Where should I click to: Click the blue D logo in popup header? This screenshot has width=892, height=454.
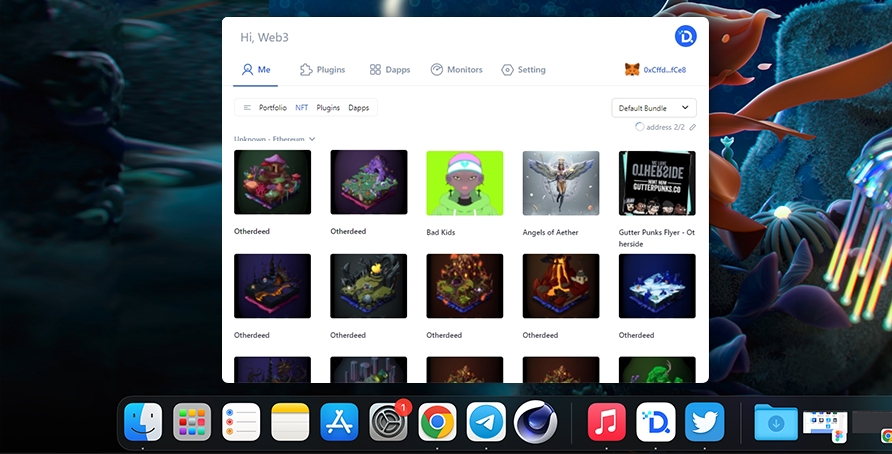[x=685, y=36]
